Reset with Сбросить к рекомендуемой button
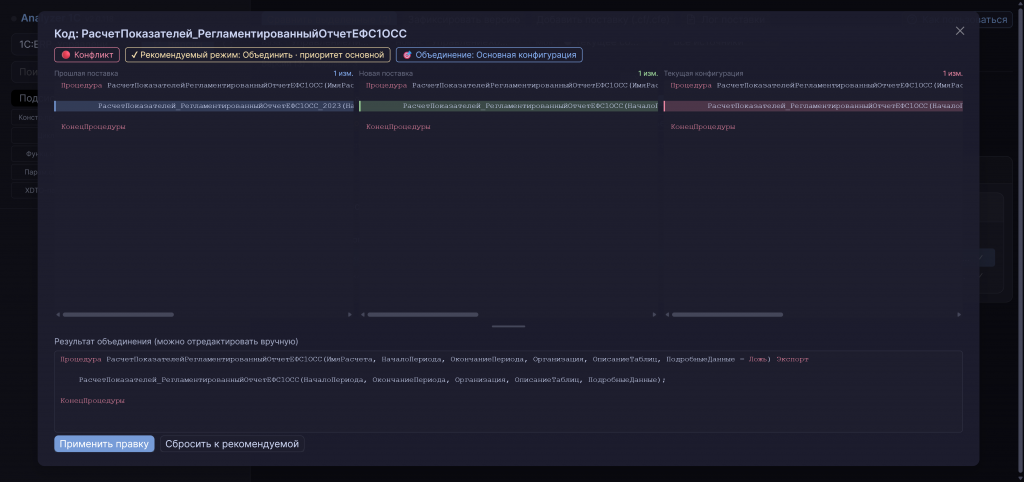Viewport: 1024px width, 482px height. [232, 444]
